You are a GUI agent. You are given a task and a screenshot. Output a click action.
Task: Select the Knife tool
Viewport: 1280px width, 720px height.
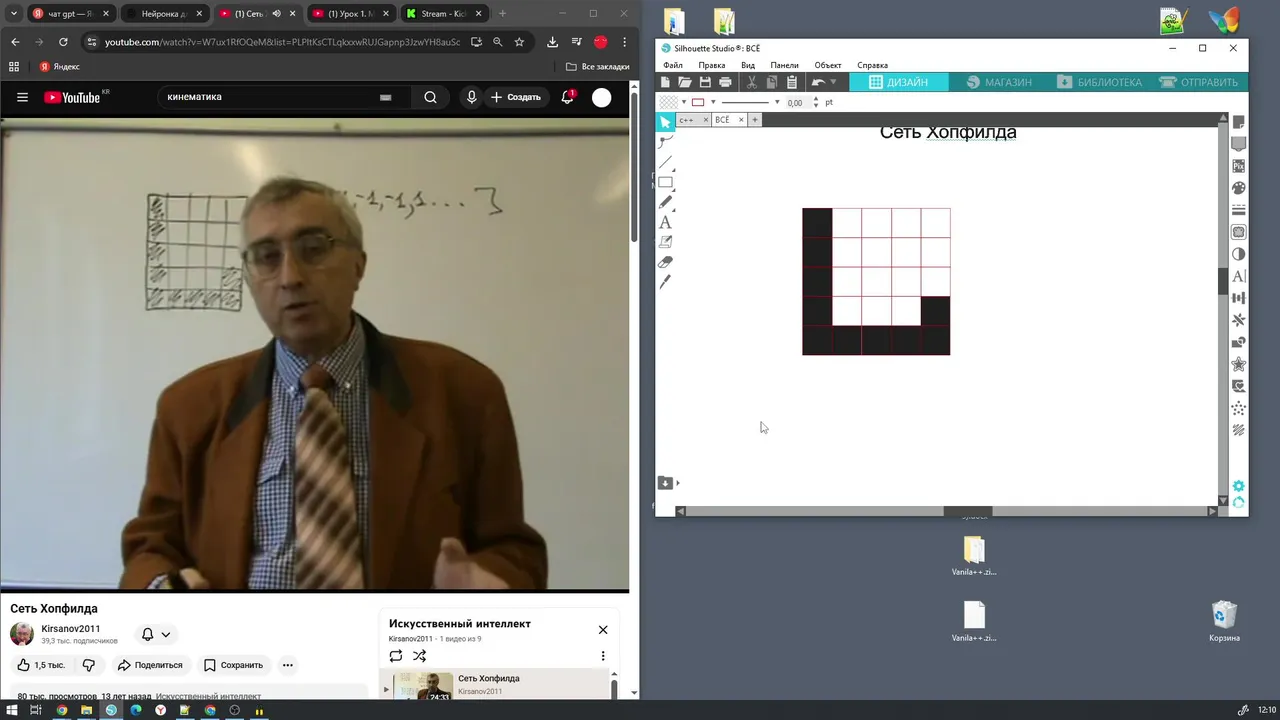665,282
